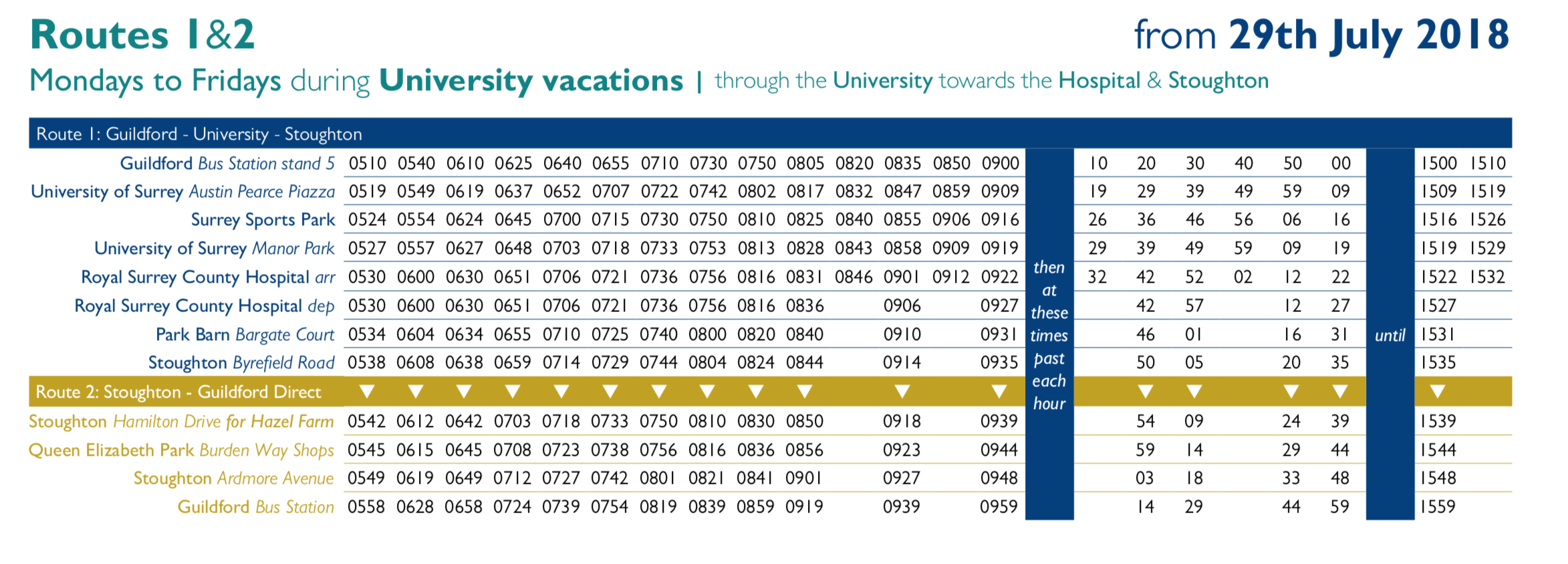Click the arrow below 0538 Stoughton Byrefield Road
The image size is (1568, 564).
click(x=366, y=392)
